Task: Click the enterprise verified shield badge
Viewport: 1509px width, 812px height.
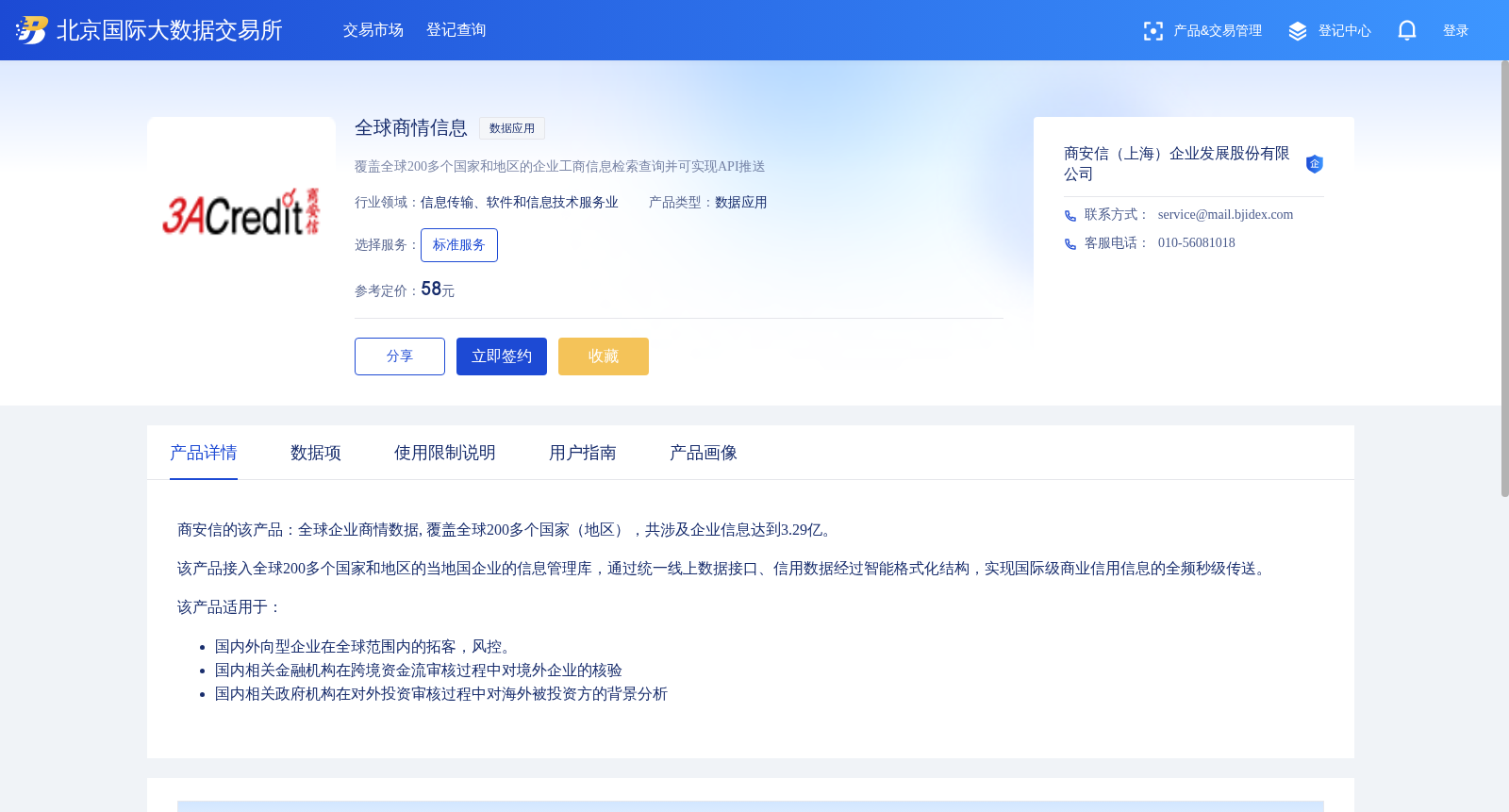Action: coord(1315,164)
